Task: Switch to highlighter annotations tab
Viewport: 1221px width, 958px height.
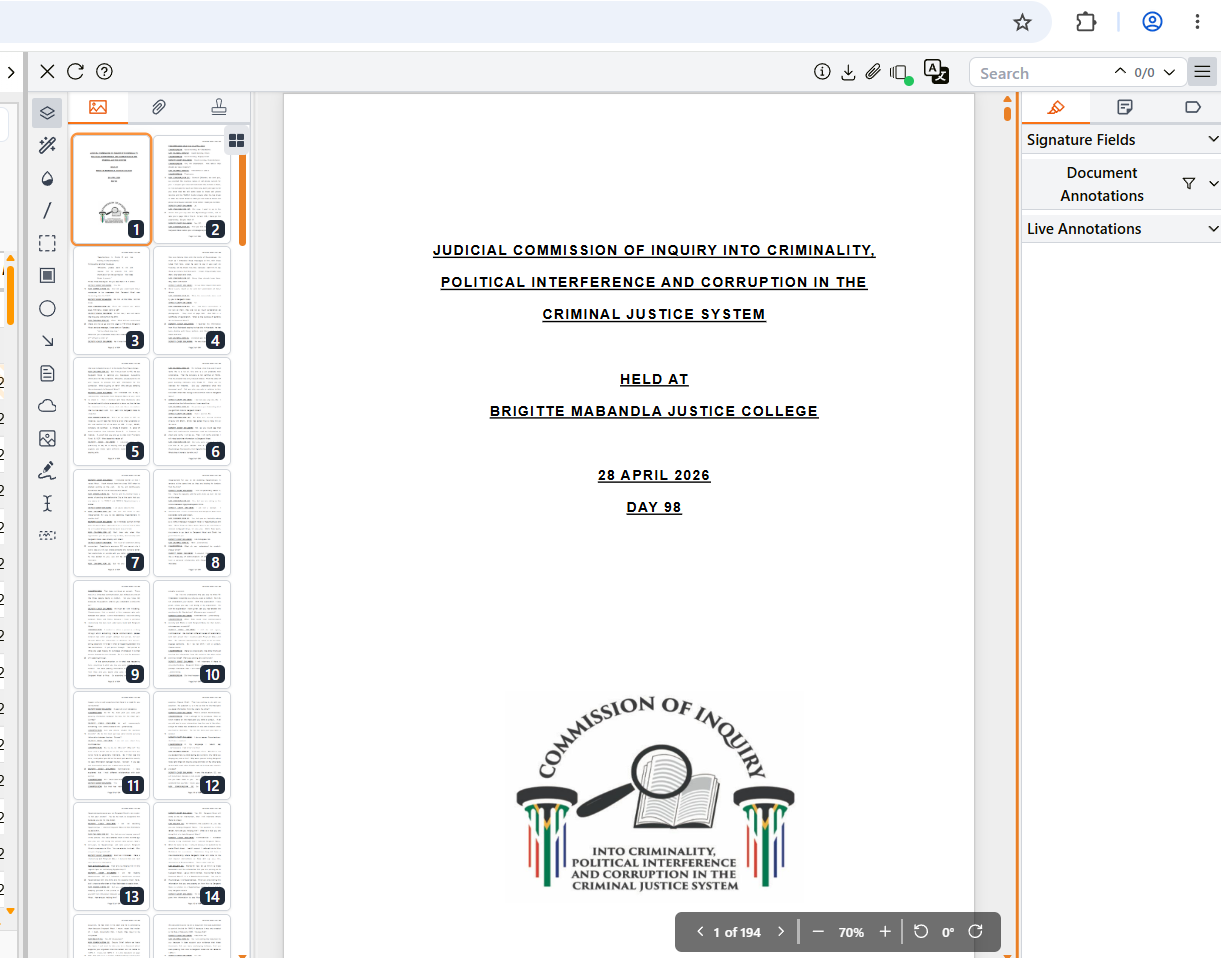Action: pos(1056,107)
